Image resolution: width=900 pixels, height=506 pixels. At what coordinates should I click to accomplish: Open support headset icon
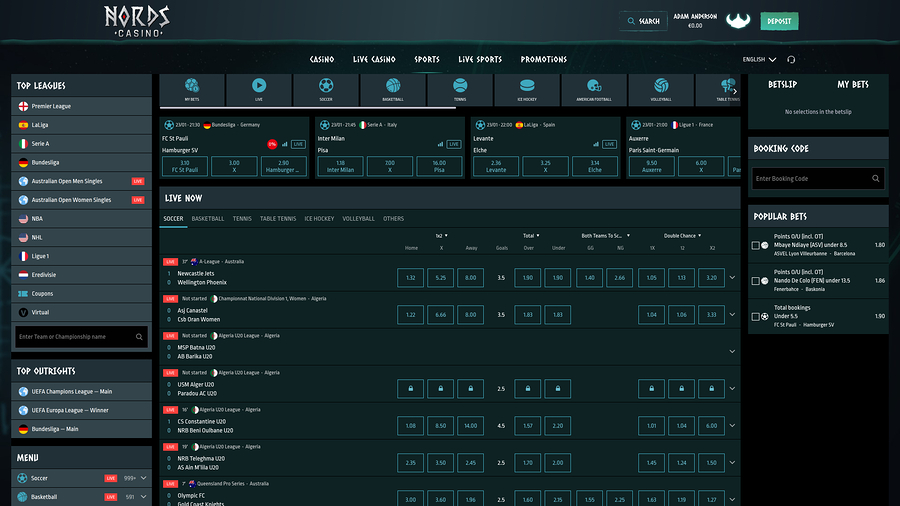791,60
